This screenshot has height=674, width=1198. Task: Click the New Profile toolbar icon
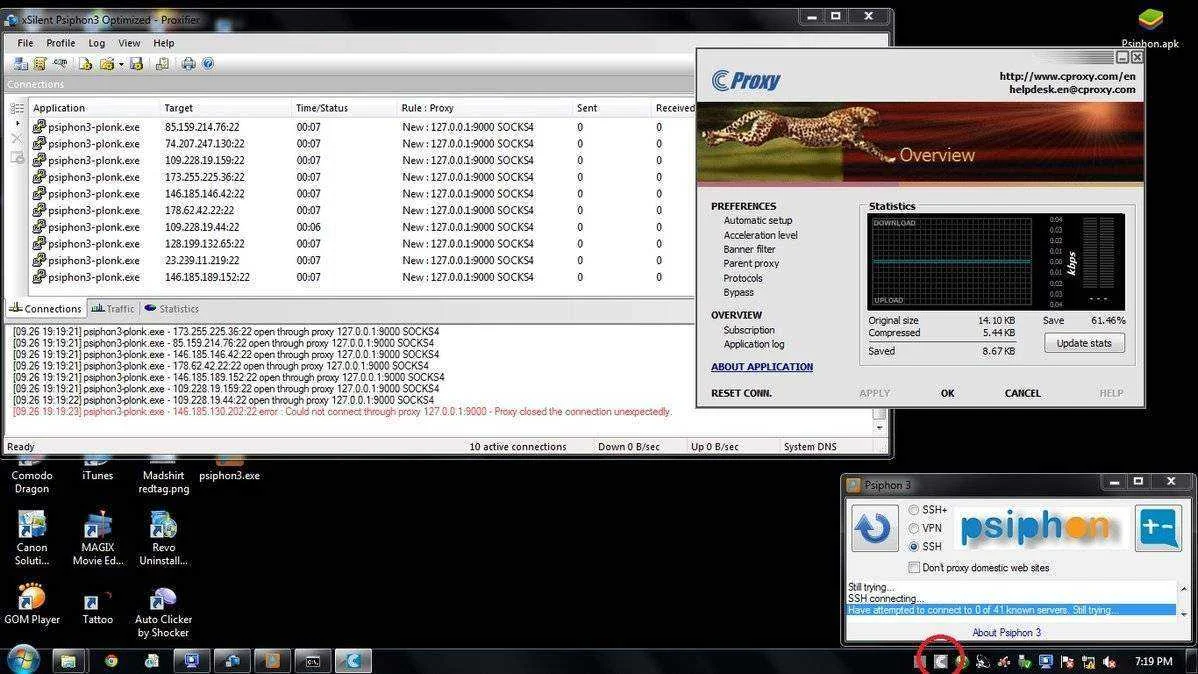tap(85, 64)
